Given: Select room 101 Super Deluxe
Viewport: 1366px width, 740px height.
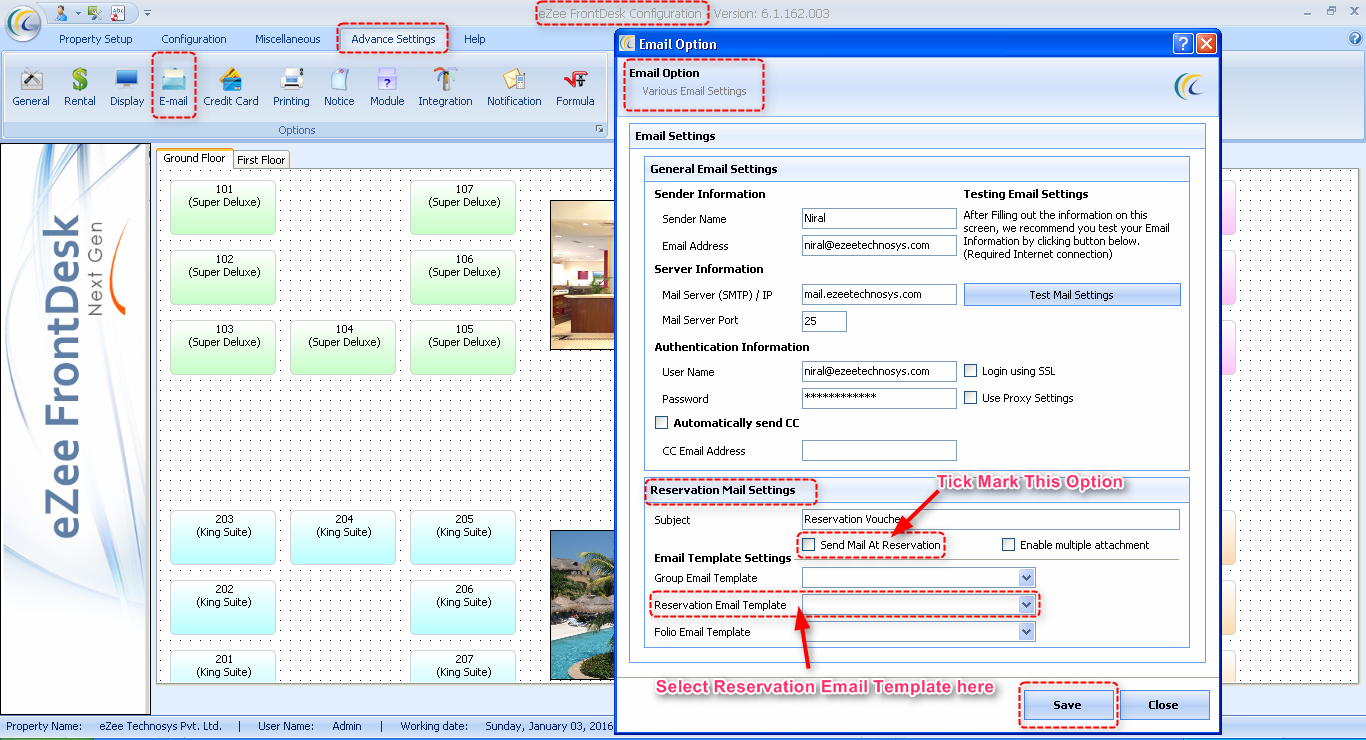Looking at the screenshot, I should coord(223,207).
